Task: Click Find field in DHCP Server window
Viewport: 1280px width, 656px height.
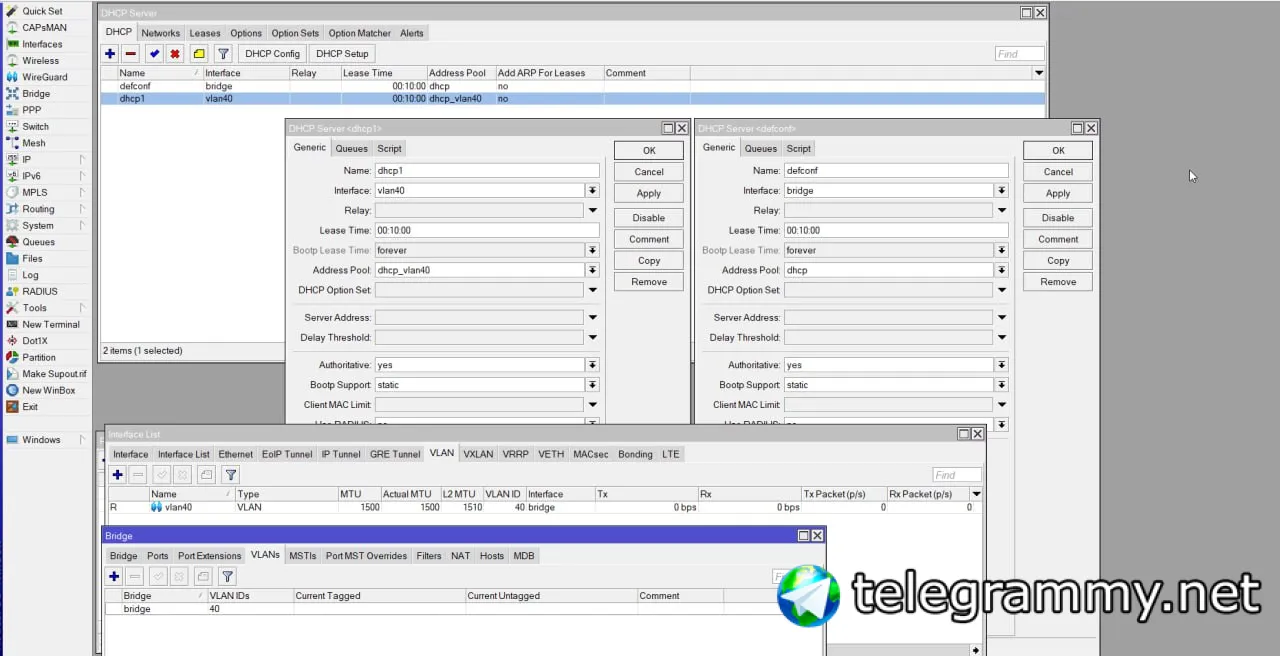Action: tap(1019, 54)
